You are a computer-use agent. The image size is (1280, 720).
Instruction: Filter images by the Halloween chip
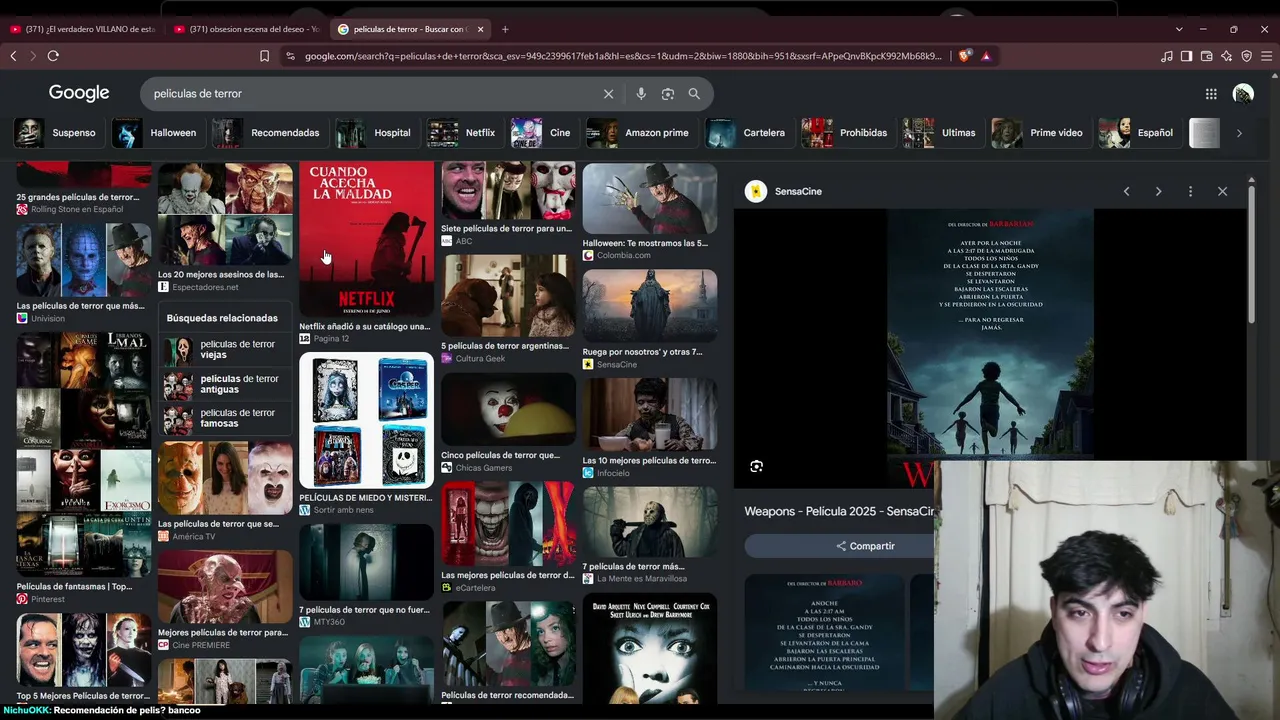(x=156, y=133)
